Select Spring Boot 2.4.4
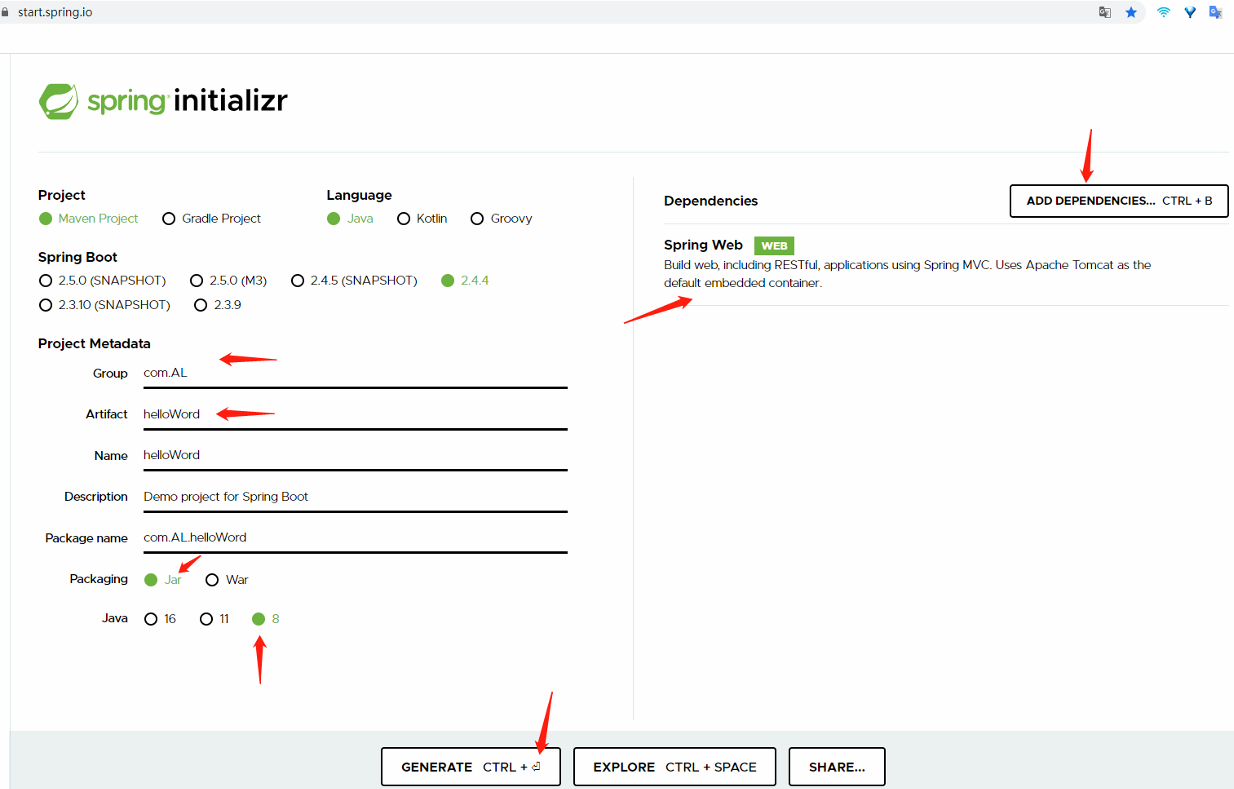 point(464,280)
